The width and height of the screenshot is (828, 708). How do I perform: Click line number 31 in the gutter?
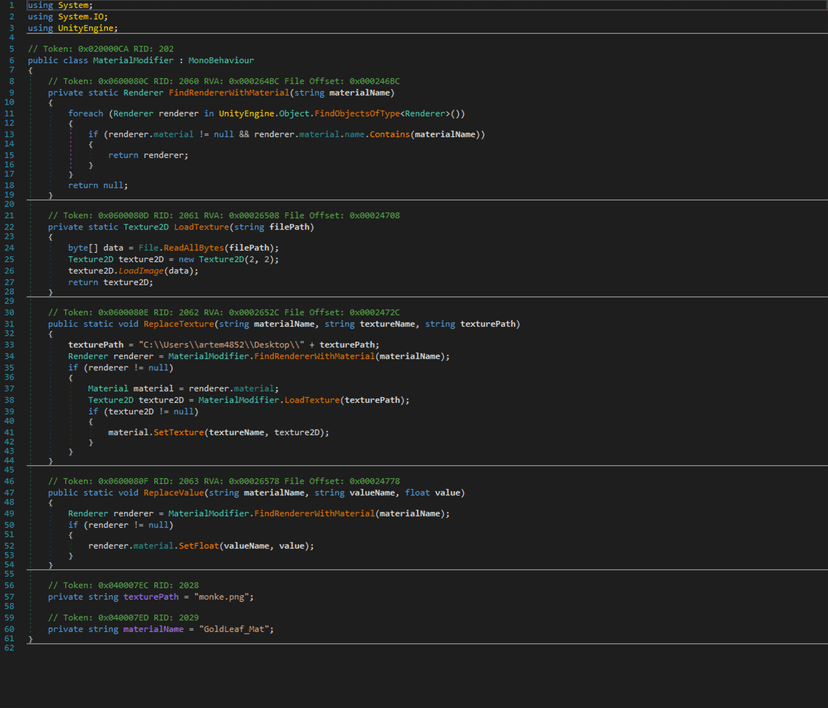point(11,324)
